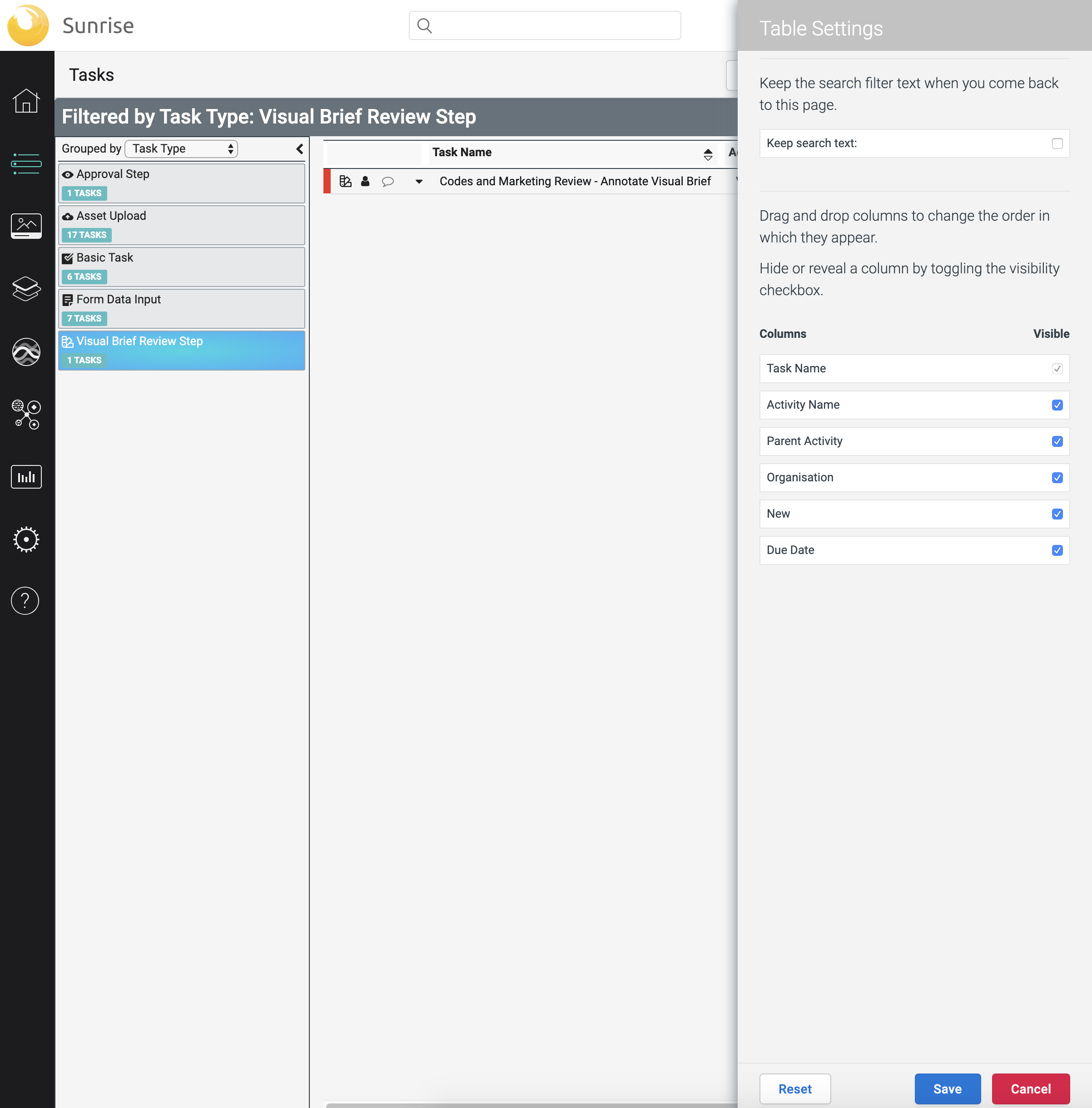Open the settings gear sidebar icon
Screen dimensions: 1092x1108
26,539
